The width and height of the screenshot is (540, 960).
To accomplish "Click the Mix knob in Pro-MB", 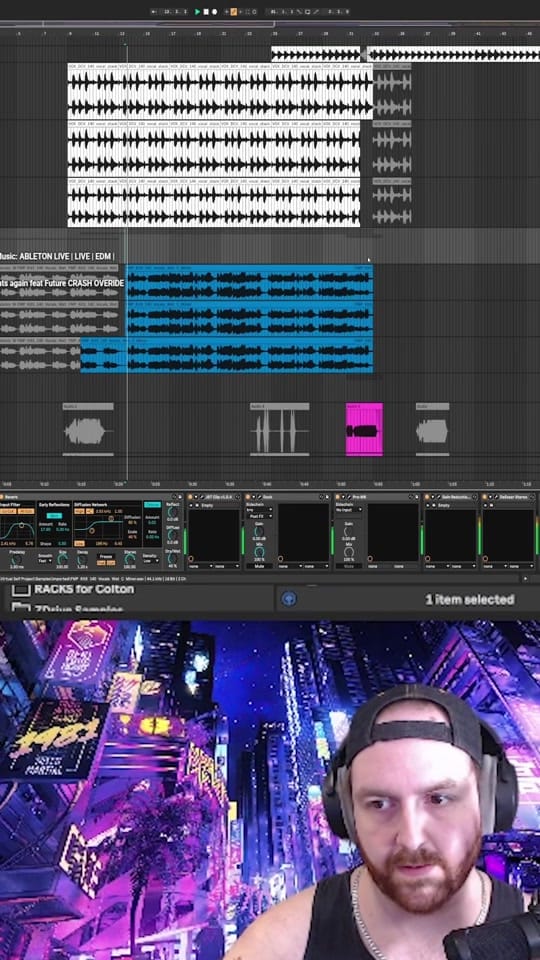I will [349, 552].
